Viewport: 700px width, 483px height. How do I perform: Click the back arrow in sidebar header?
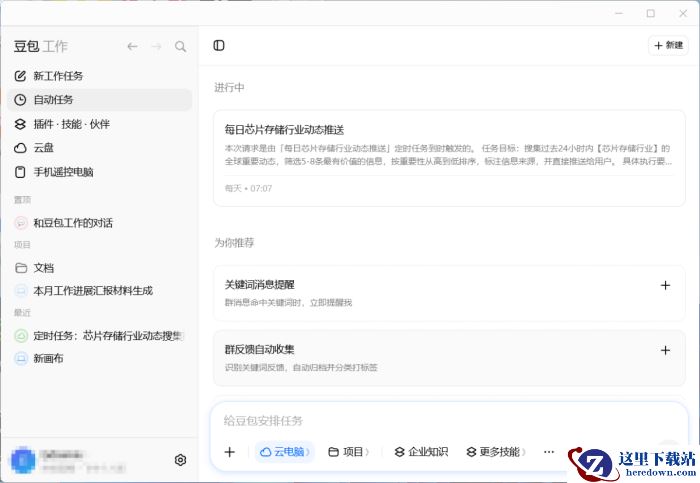tap(132, 46)
